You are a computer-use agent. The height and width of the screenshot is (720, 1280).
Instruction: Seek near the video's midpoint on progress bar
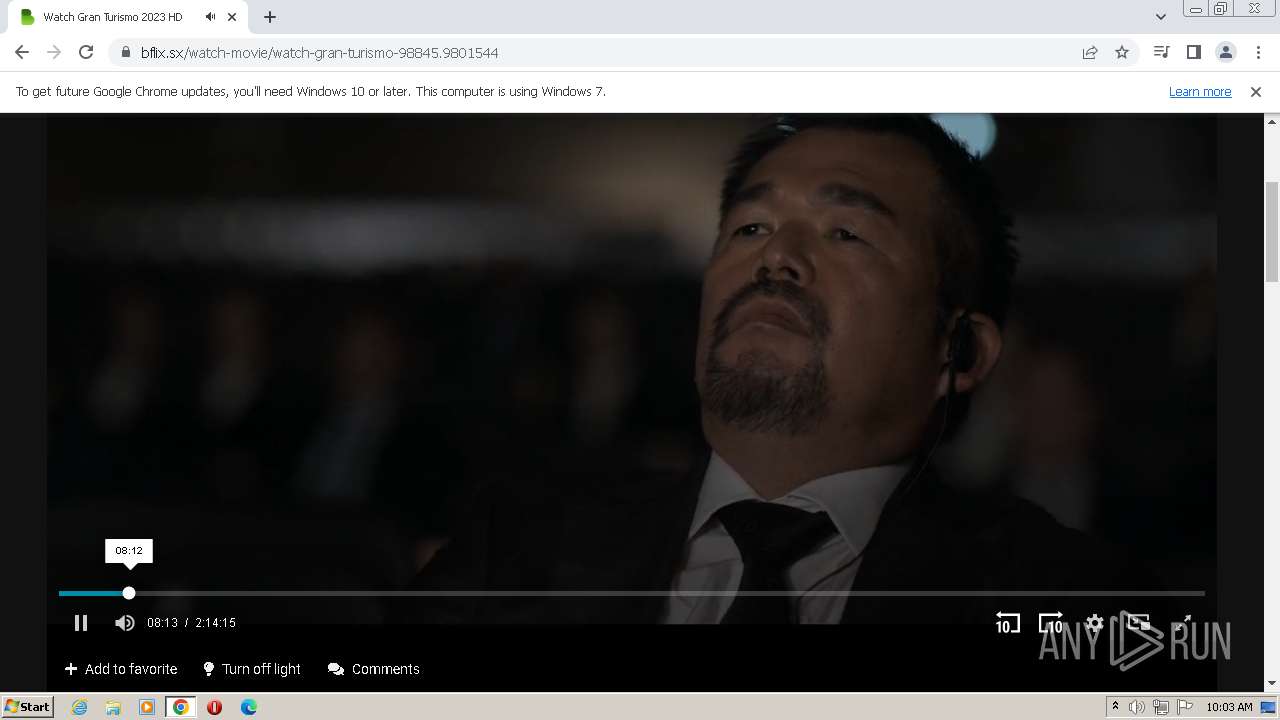632,593
